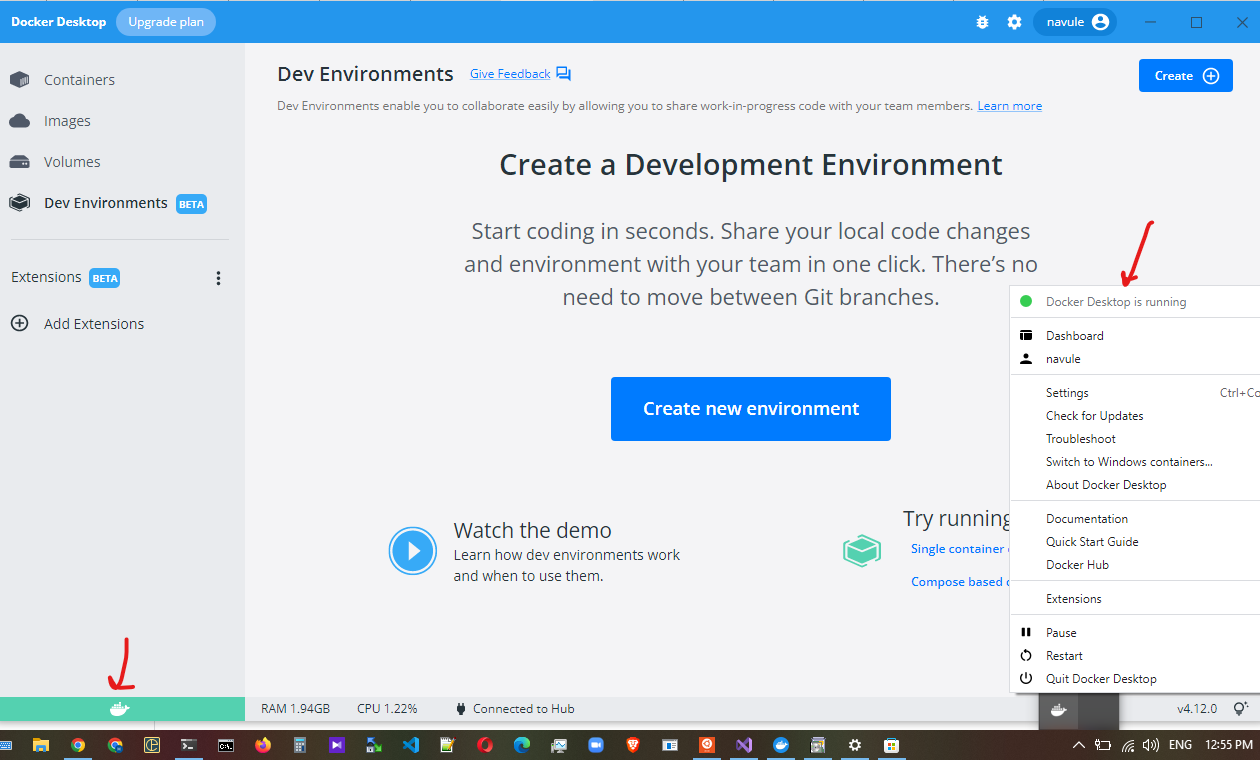Screen dimensions: 1260x760
Task: Click the Give Feedback chat icon
Action: pyautogui.click(x=563, y=74)
